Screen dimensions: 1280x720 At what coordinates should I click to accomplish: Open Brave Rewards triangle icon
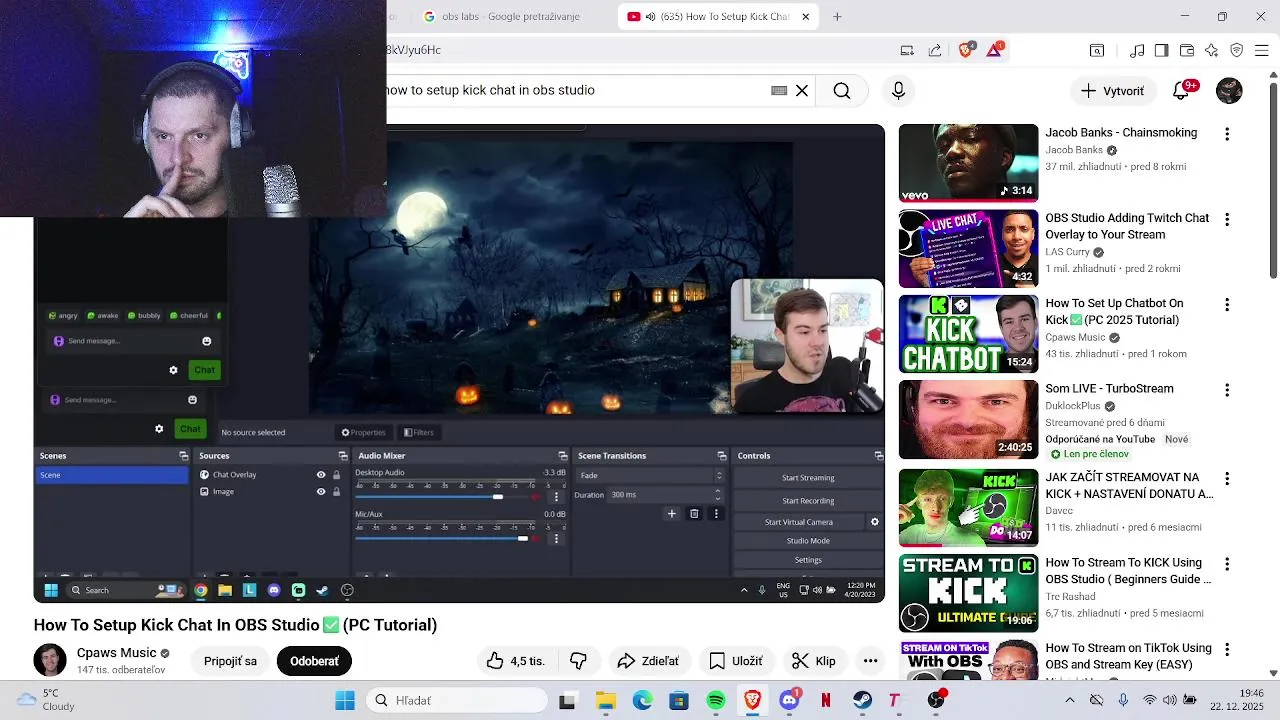pos(995,50)
